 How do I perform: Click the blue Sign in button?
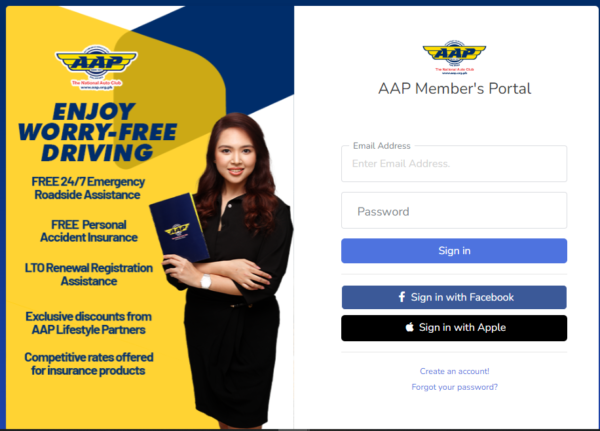tap(454, 251)
